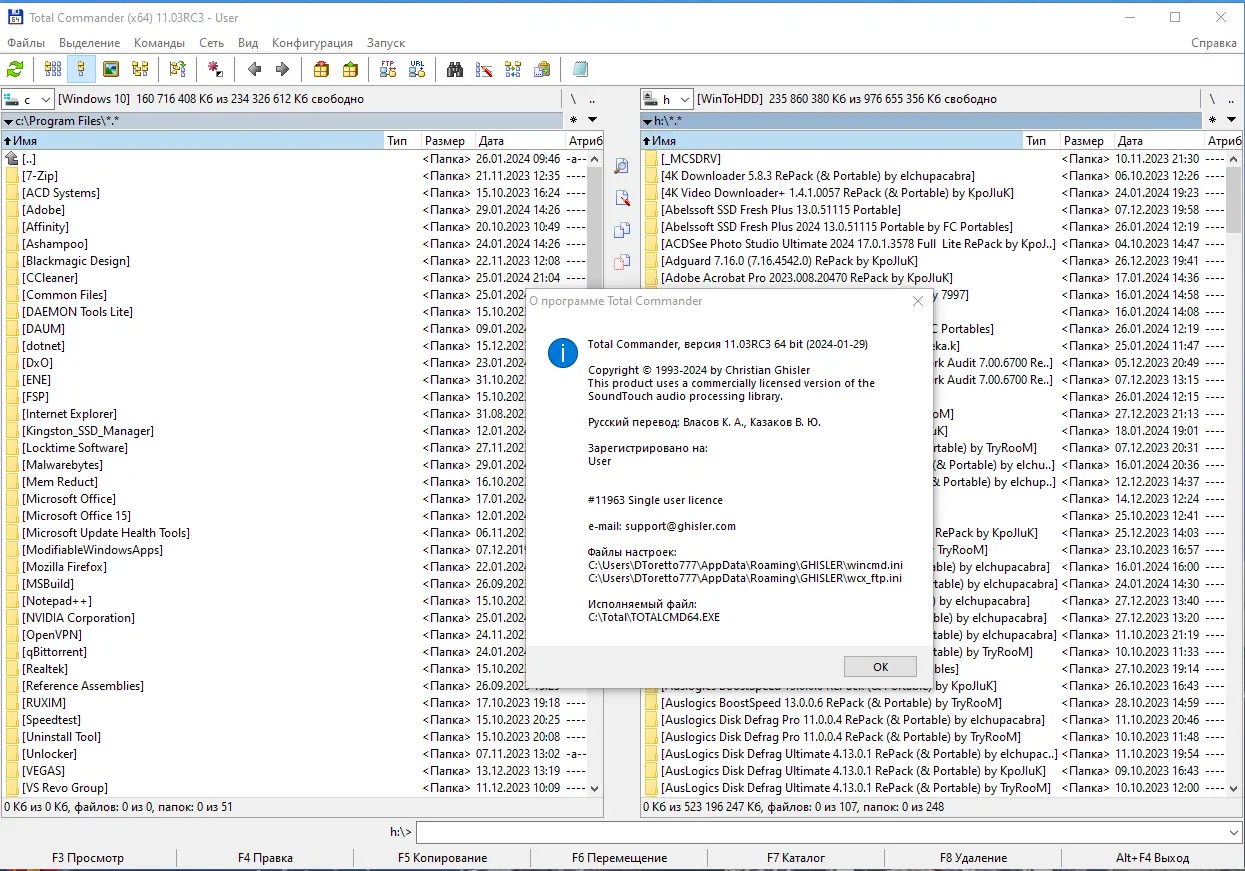1245x871 pixels.
Task: Open the left panel drive c dropdown
Action: tap(28, 99)
